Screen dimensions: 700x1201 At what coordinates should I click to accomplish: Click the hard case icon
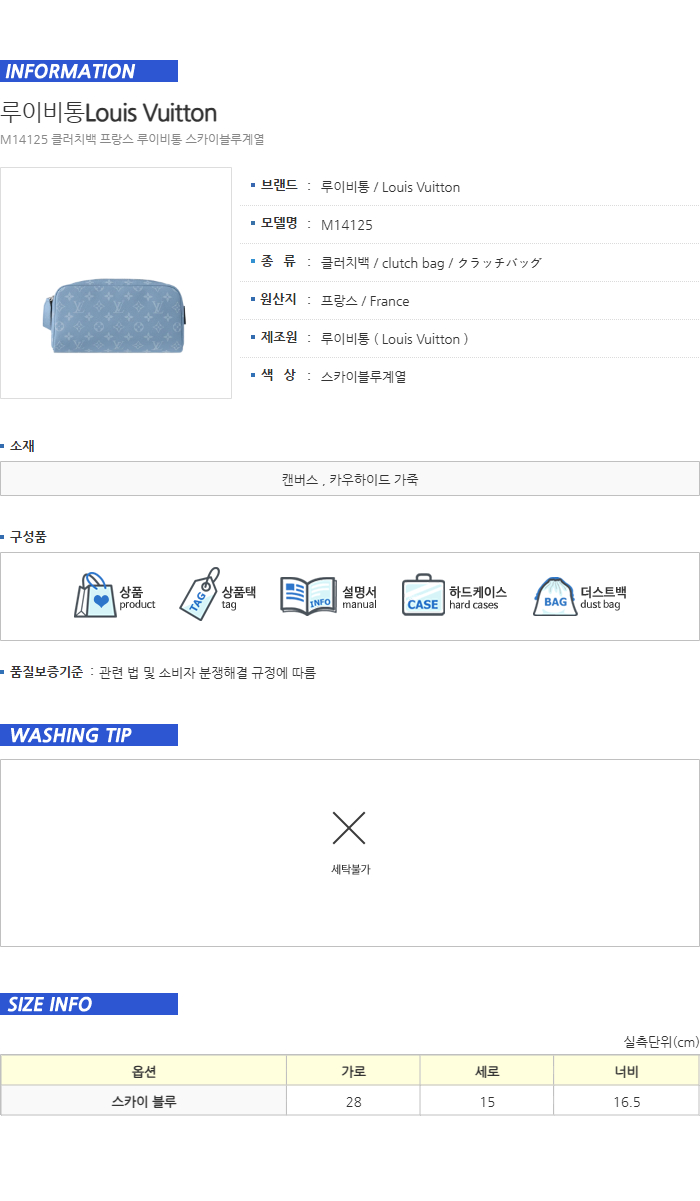tap(423, 595)
